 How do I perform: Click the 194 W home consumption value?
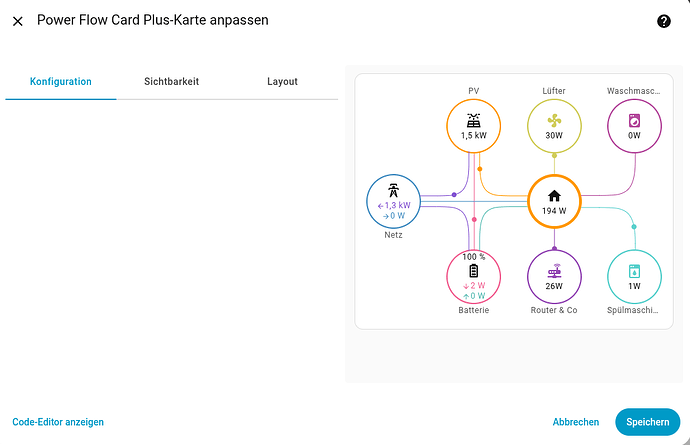point(554,211)
